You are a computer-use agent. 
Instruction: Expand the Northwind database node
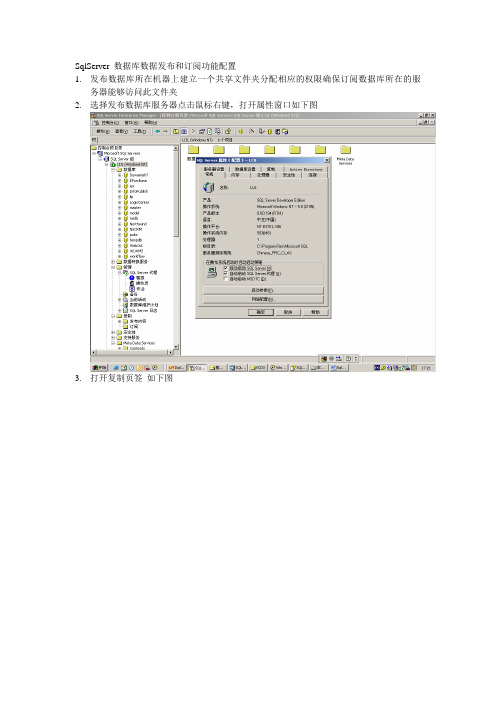coord(120,224)
